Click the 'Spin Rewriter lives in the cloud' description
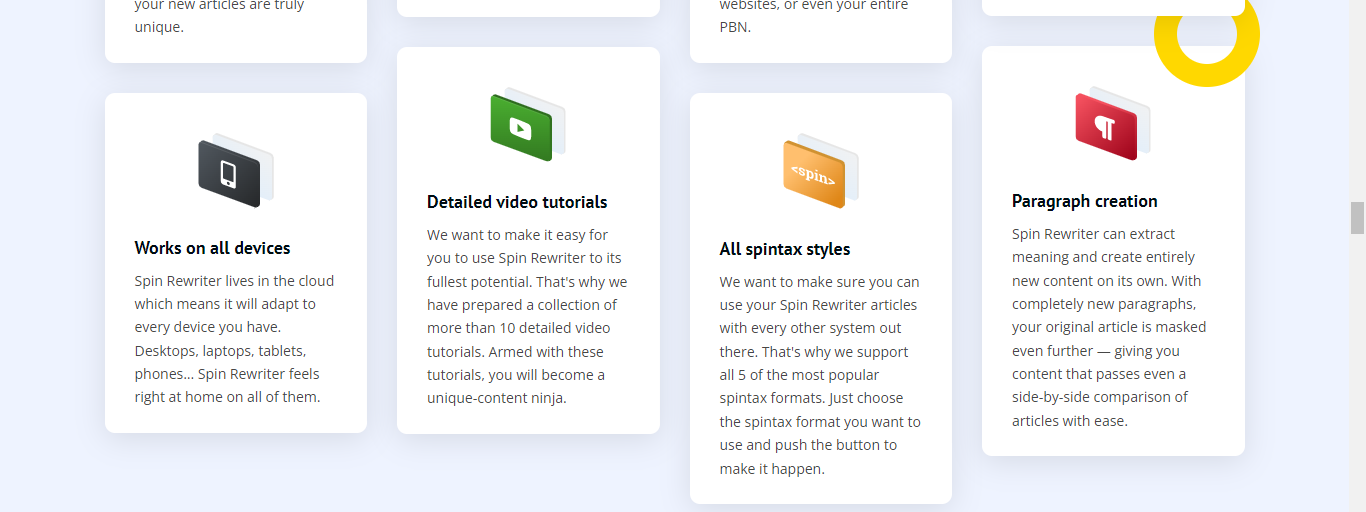 click(x=235, y=339)
